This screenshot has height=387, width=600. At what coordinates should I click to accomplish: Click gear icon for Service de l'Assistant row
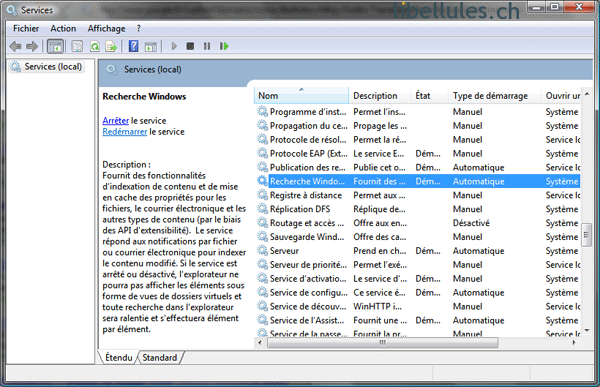click(262, 320)
